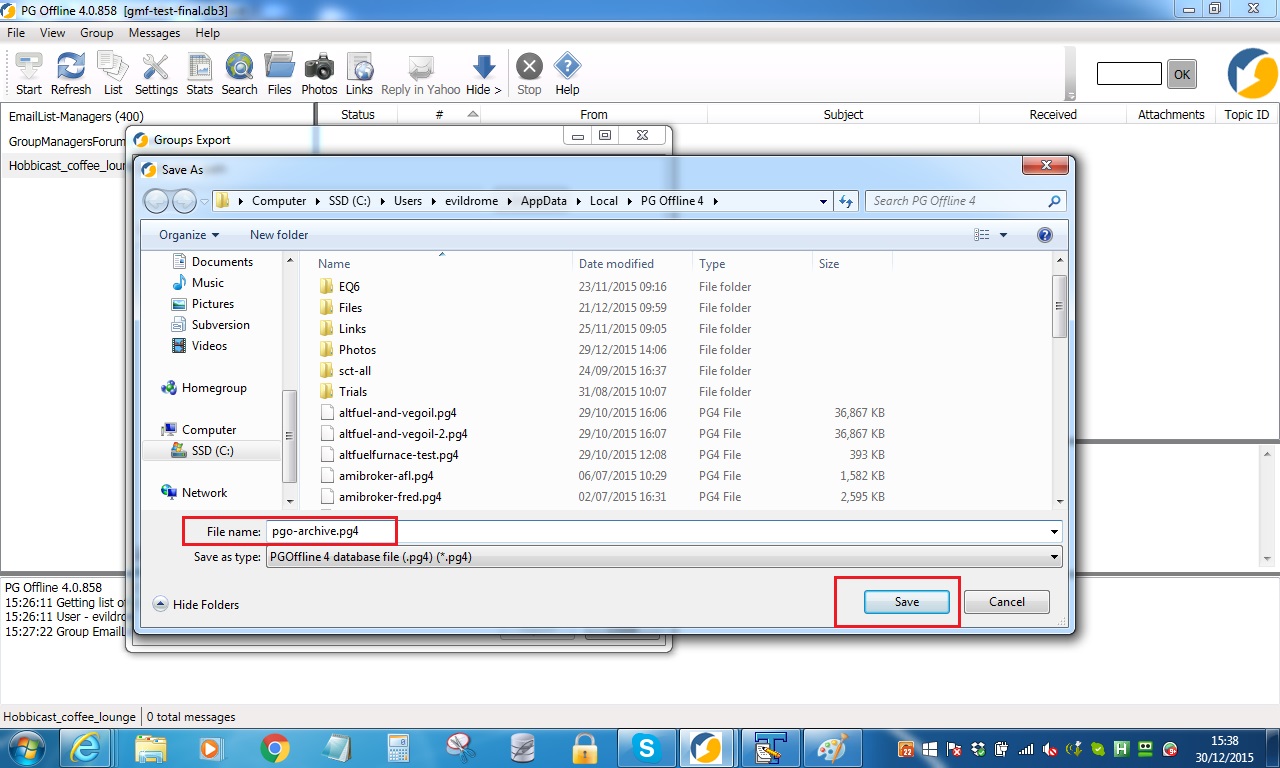Open the Help menu in menu bar
The width and height of the screenshot is (1280, 768).
coord(207,33)
